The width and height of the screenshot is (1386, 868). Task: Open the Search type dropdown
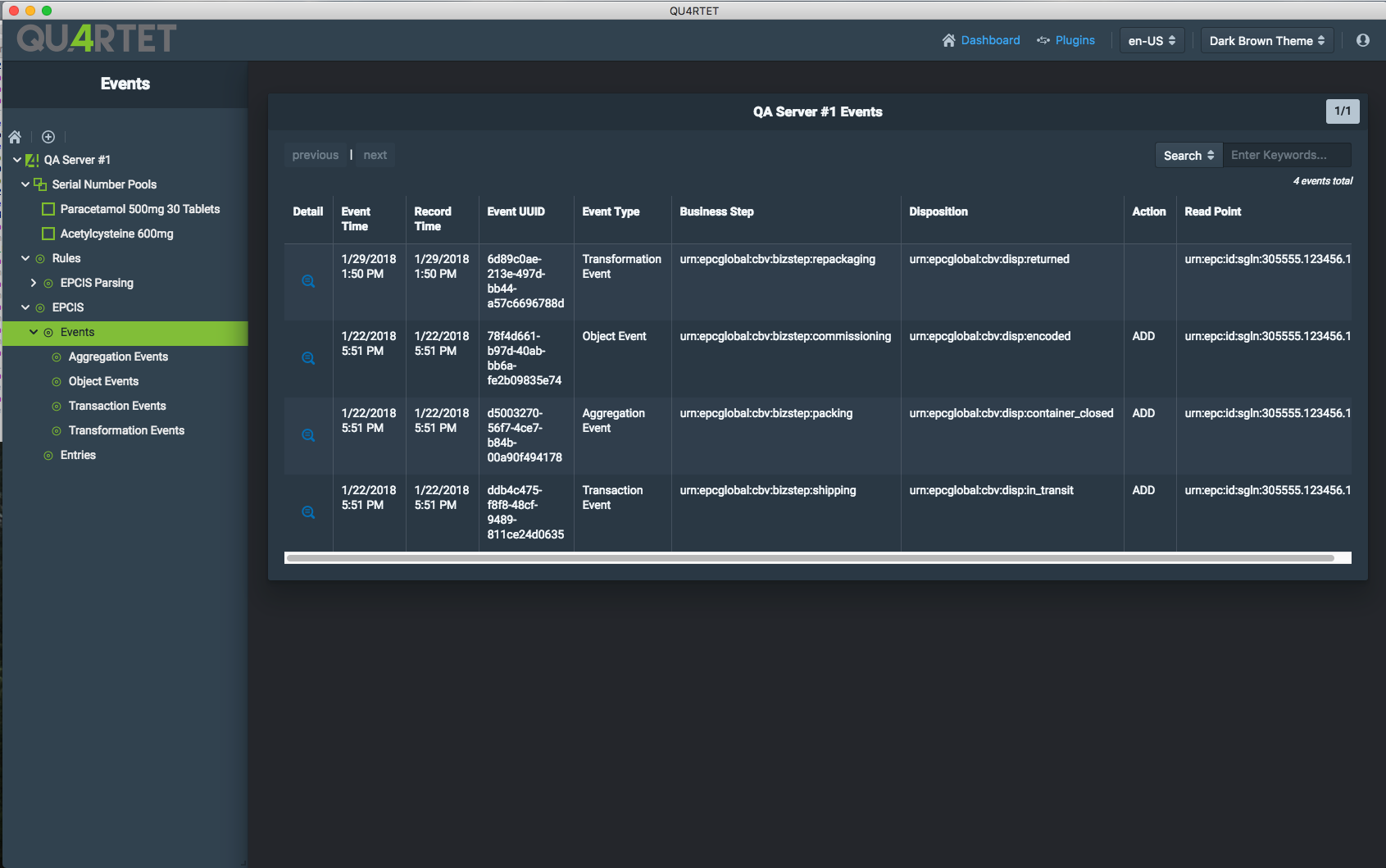1188,155
